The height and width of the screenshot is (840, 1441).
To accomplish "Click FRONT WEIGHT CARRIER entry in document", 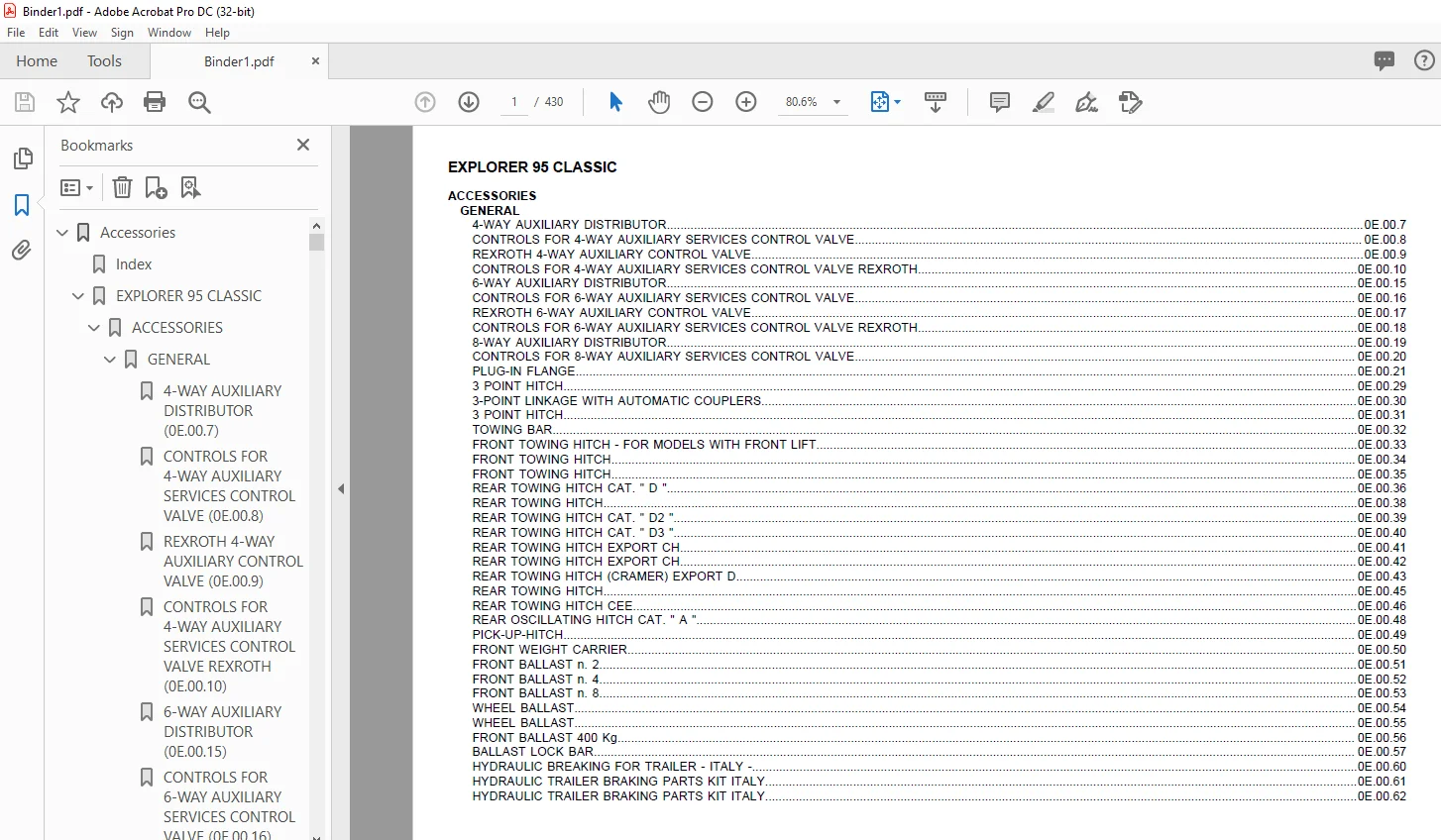I will (x=549, y=650).
